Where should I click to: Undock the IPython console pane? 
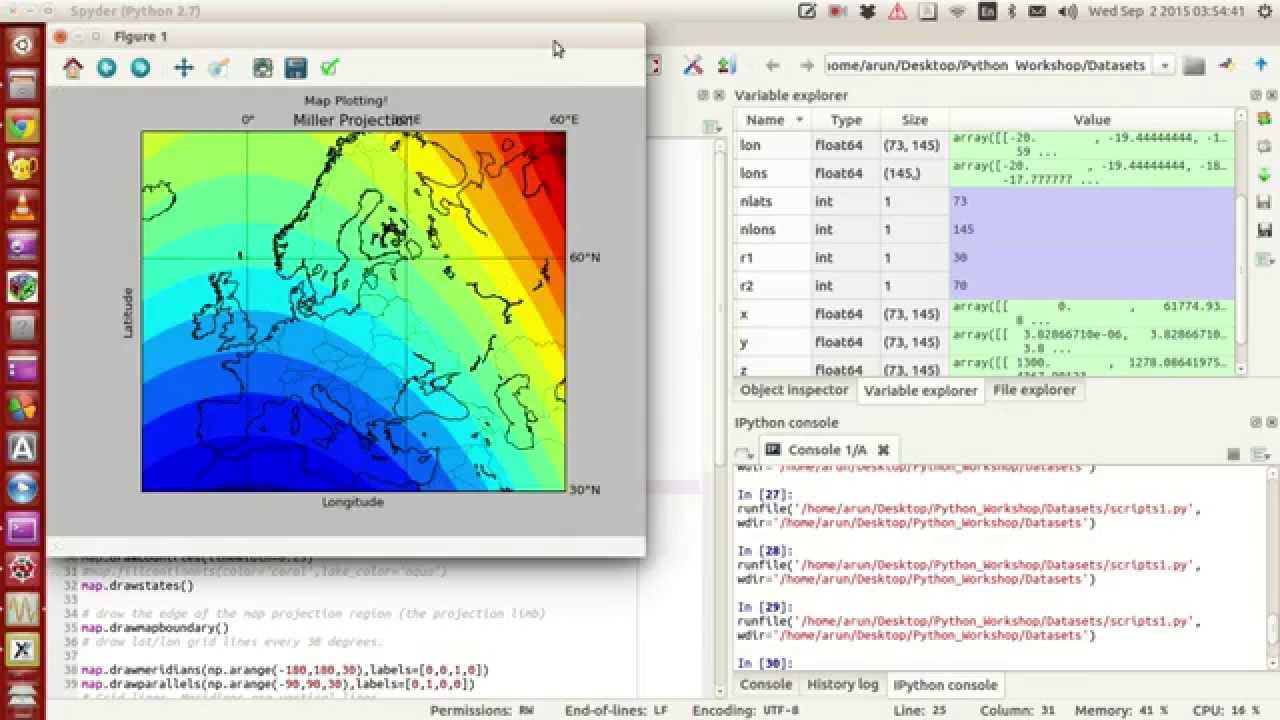click(1255, 423)
